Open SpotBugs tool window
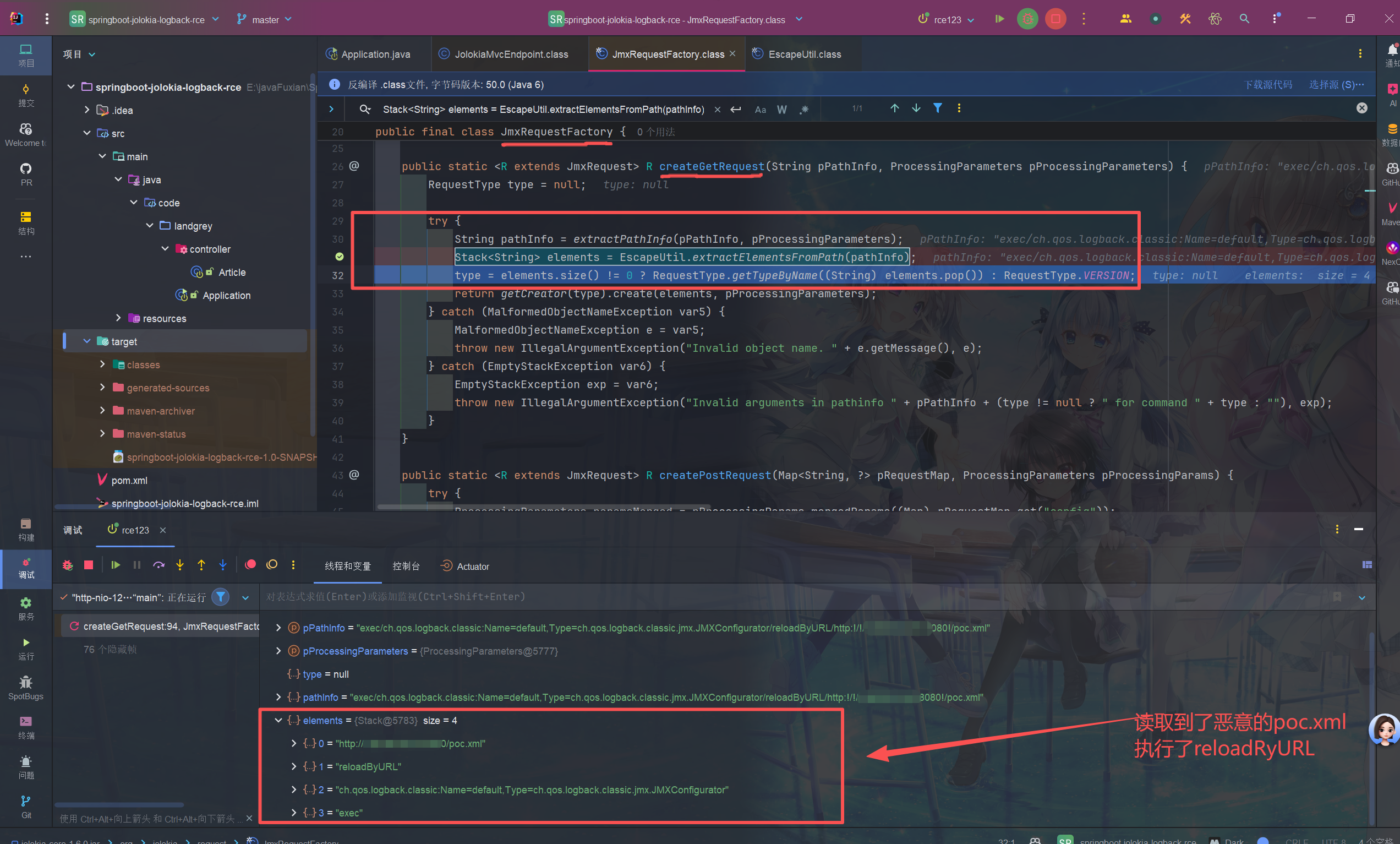Viewport: 1400px width, 844px height. point(25,687)
